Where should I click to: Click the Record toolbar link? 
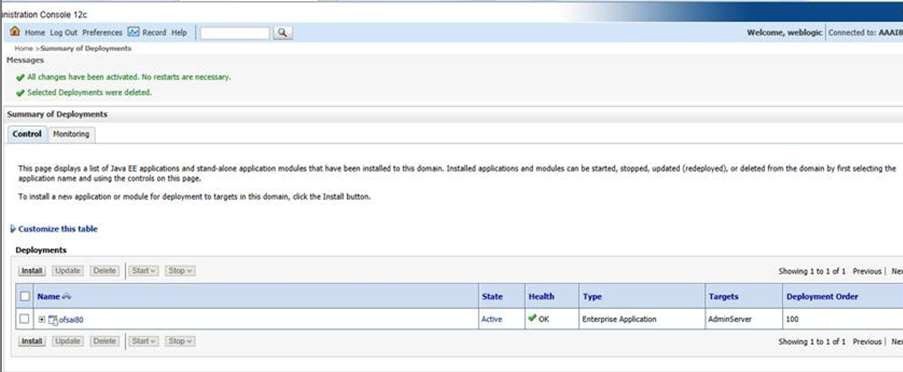click(154, 33)
